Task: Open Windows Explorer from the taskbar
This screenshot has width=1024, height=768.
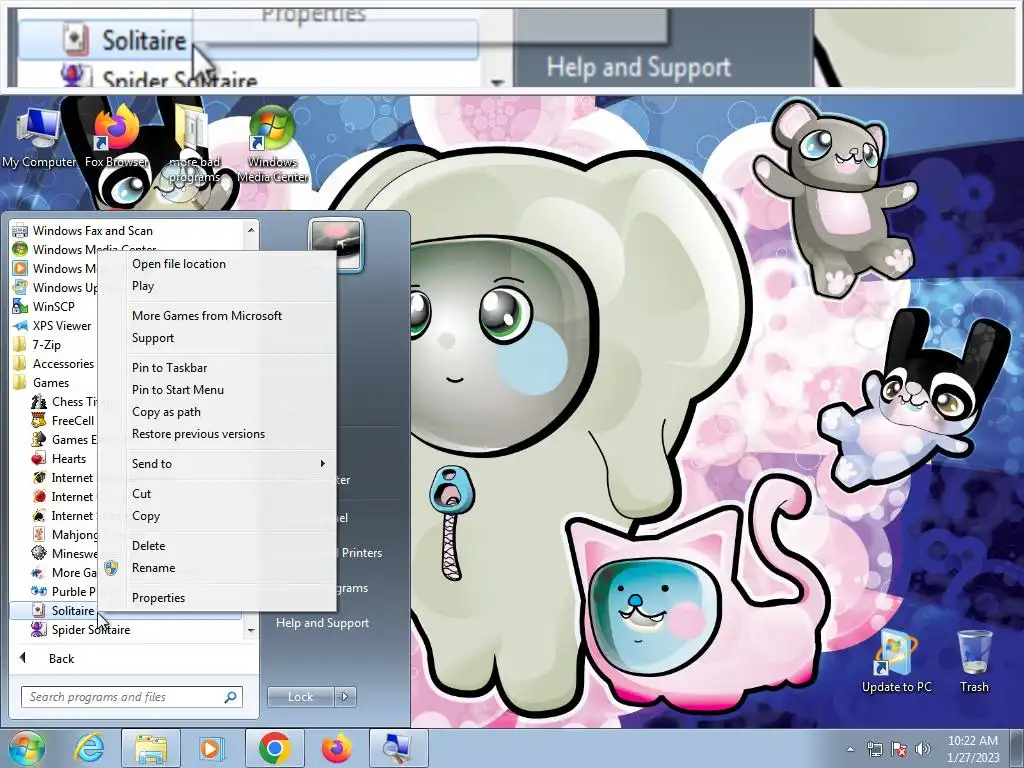Action: click(151, 748)
